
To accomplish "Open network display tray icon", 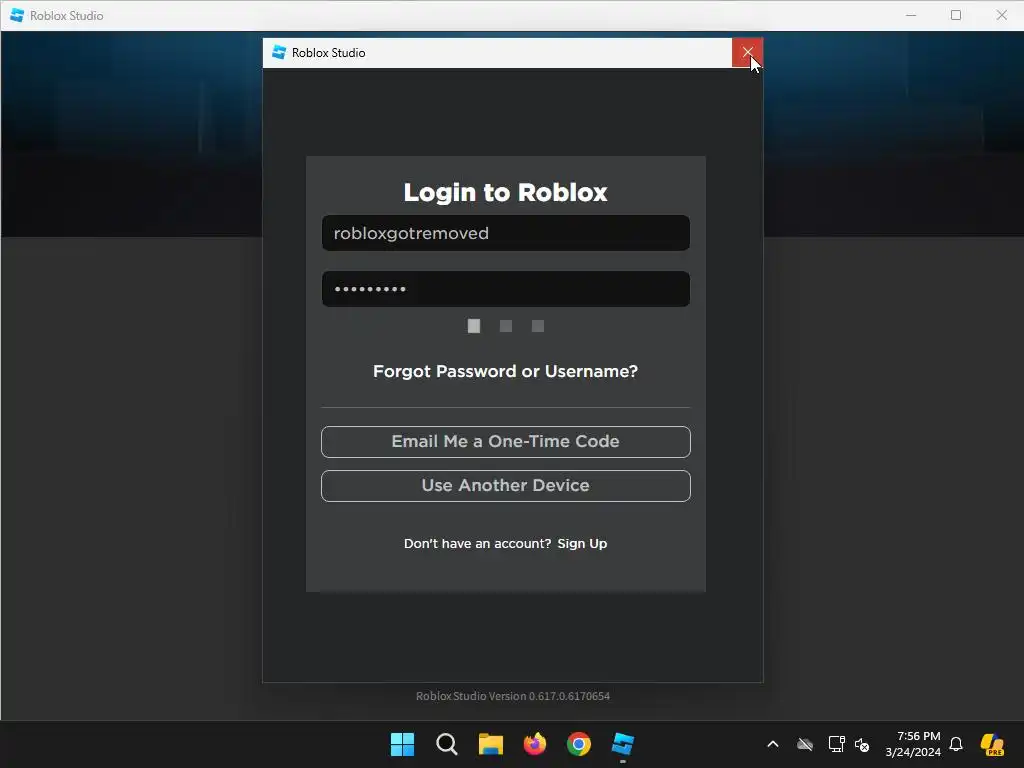I will [x=836, y=744].
